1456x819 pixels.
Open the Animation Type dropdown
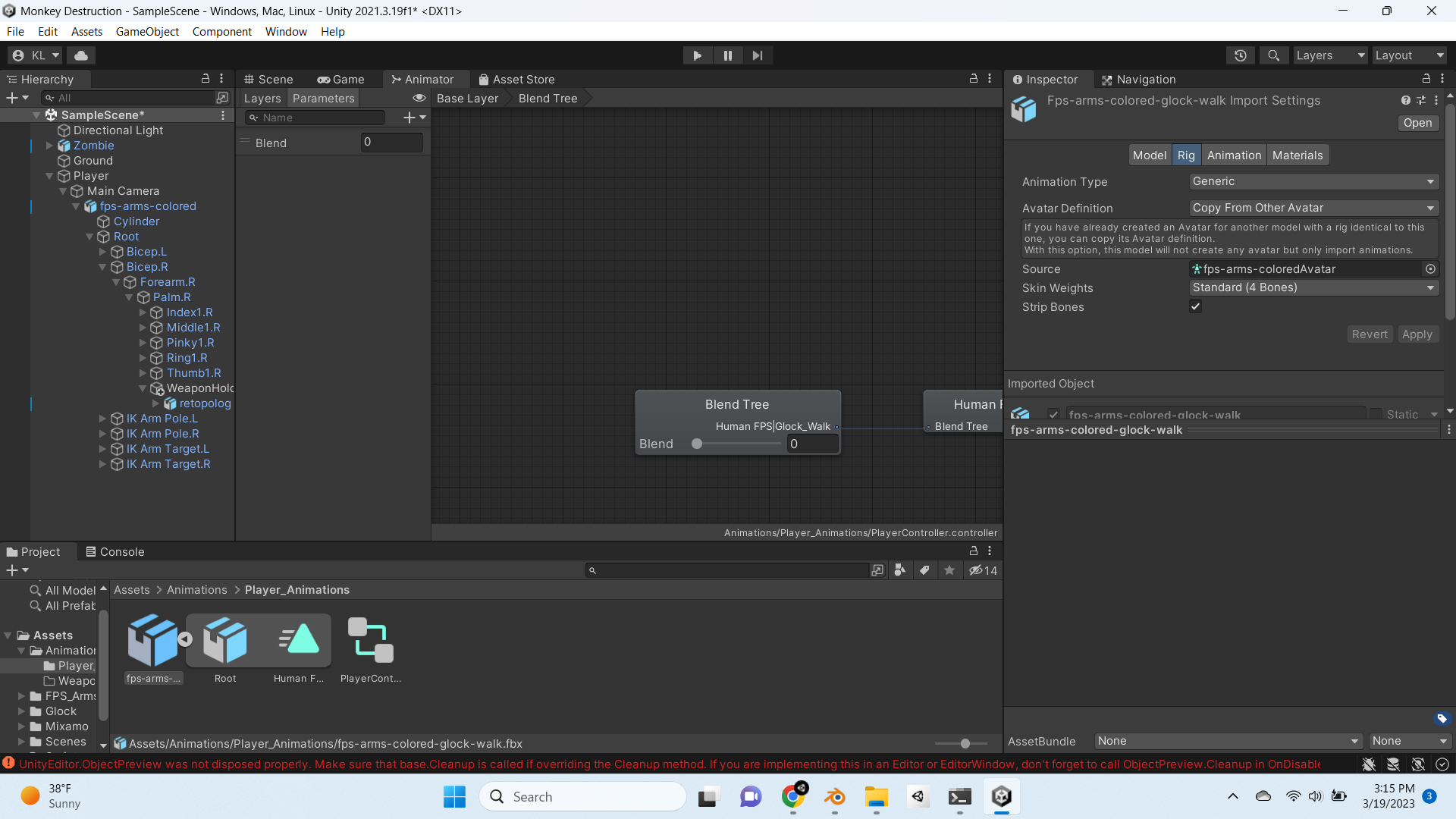tap(1313, 181)
